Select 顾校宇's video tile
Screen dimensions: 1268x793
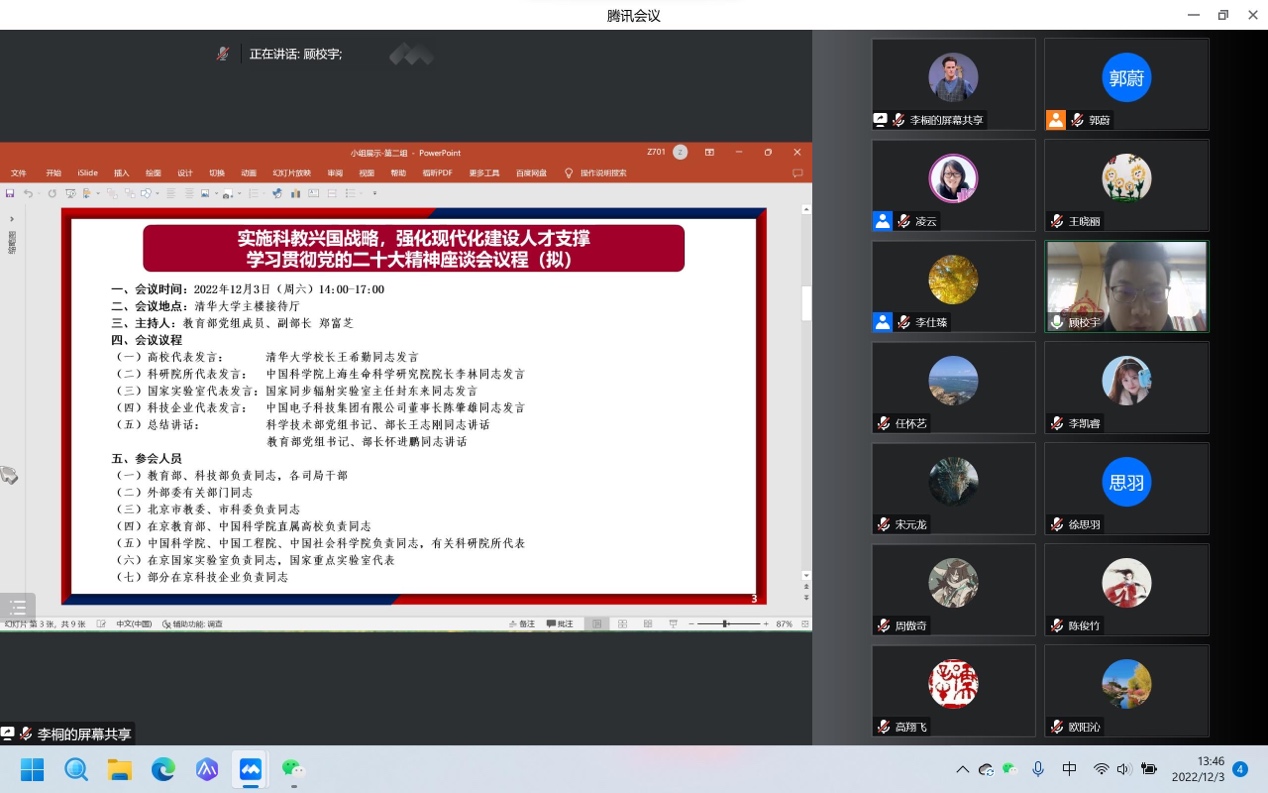(1126, 286)
